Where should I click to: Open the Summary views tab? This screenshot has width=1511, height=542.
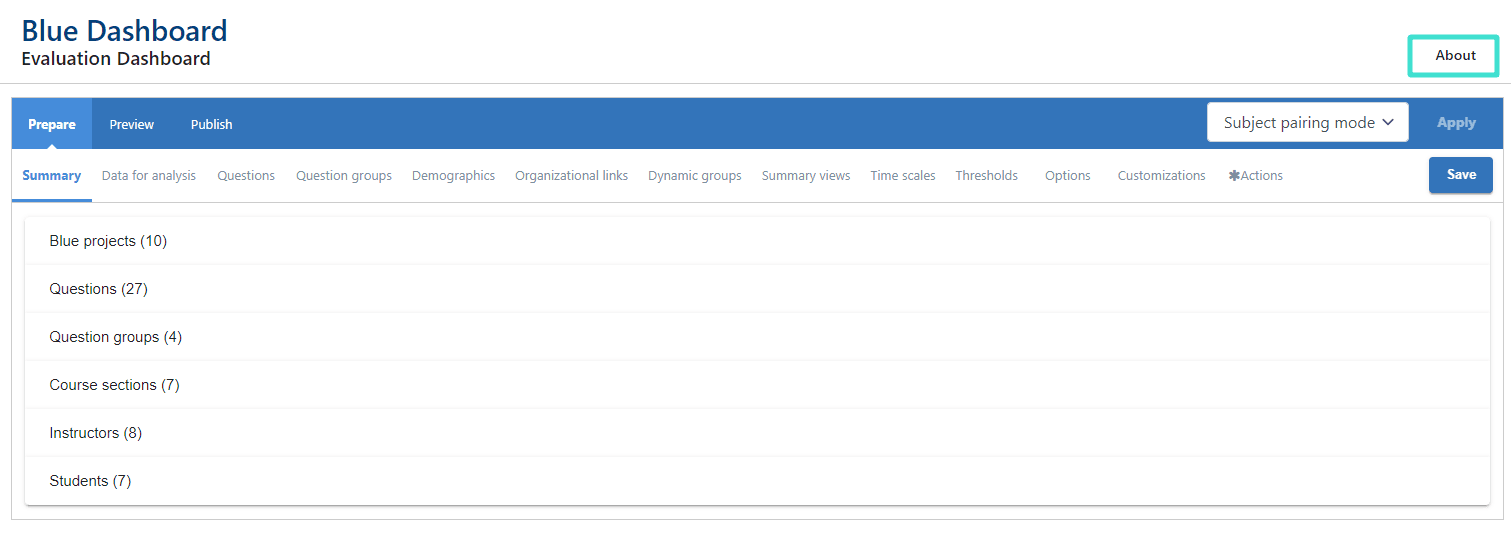pos(806,175)
